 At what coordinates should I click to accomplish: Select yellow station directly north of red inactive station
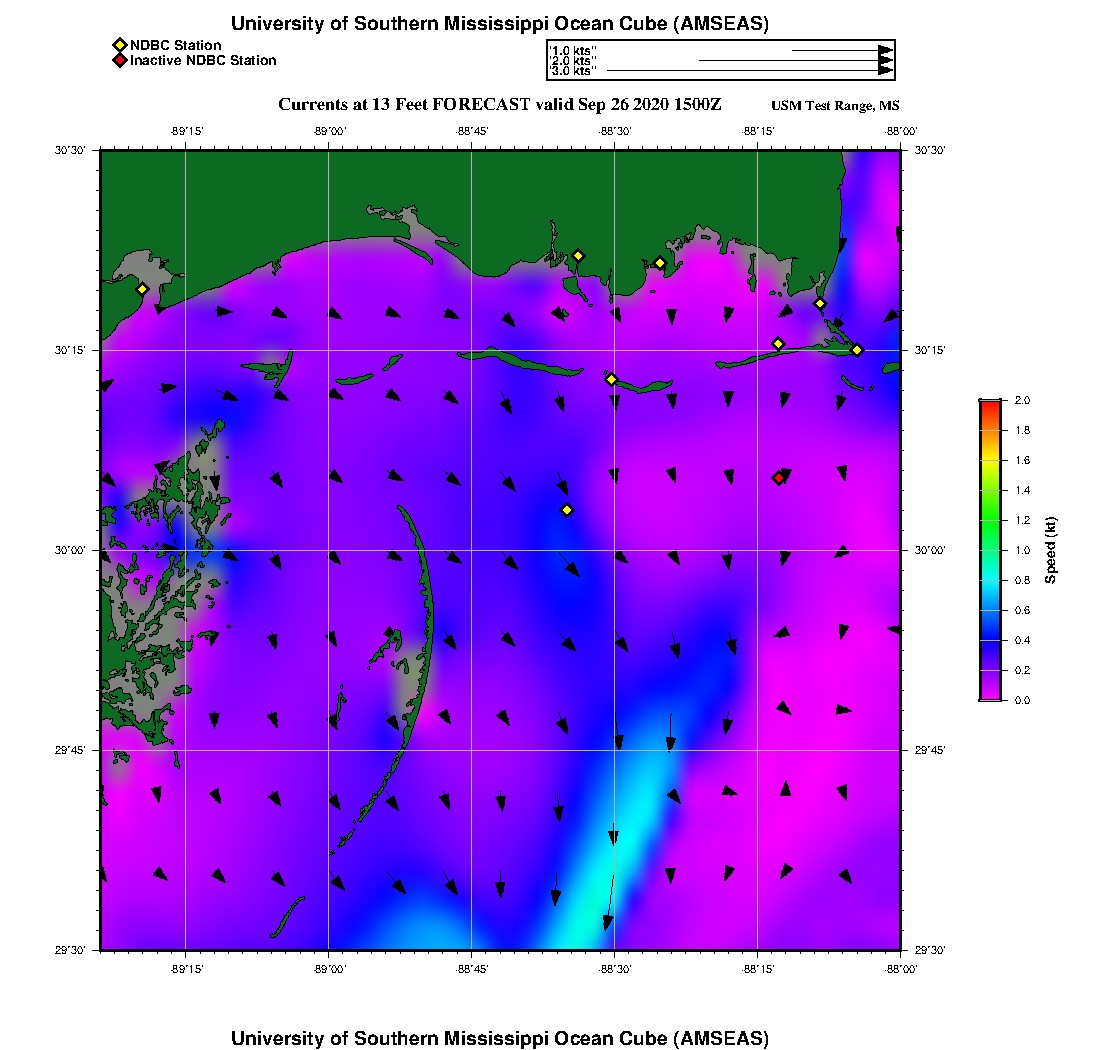point(778,344)
